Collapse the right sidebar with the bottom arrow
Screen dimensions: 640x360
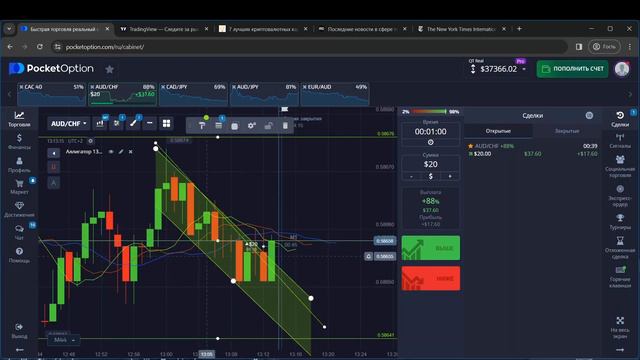coord(620,350)
